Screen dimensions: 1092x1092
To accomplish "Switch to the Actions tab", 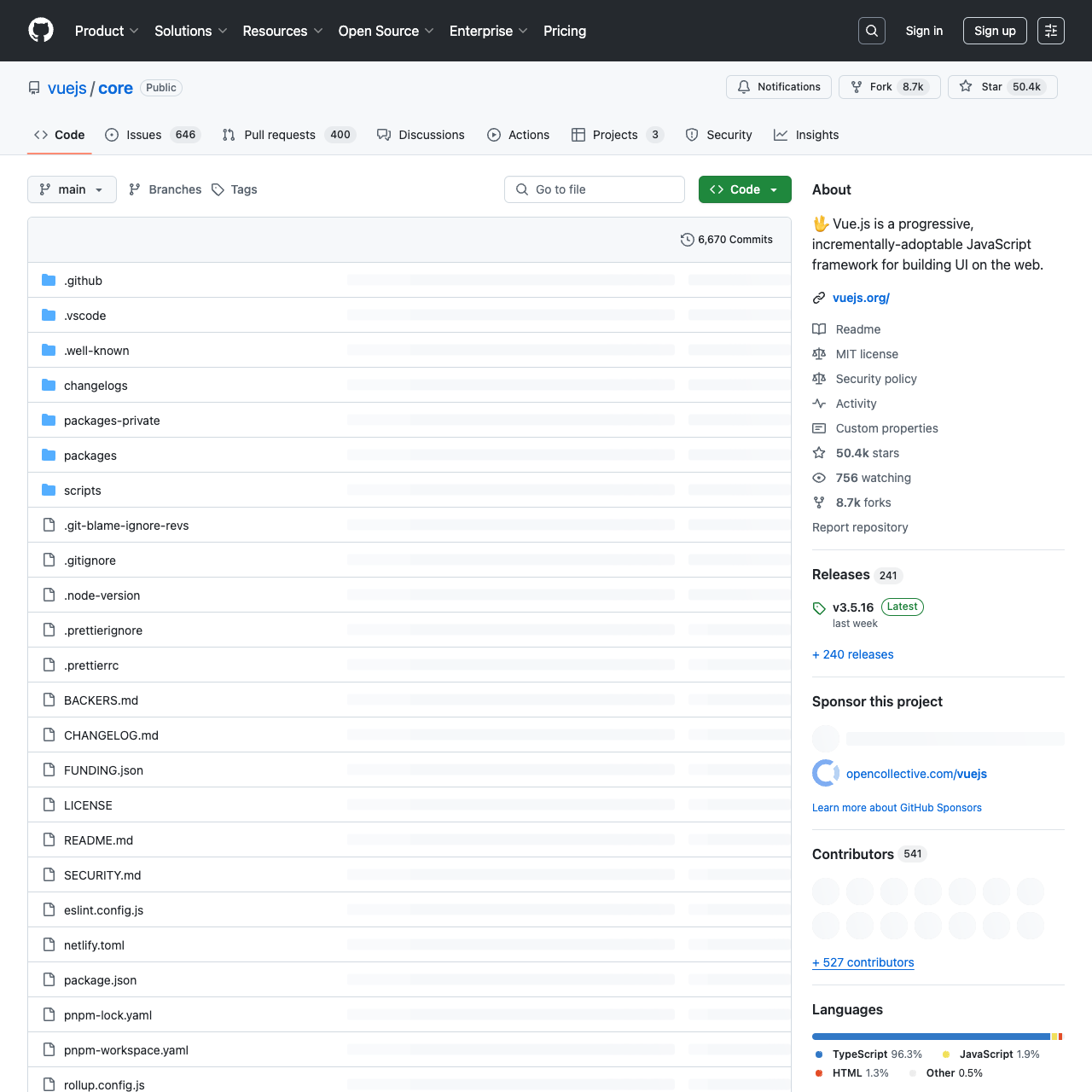I will coord(518,135).
